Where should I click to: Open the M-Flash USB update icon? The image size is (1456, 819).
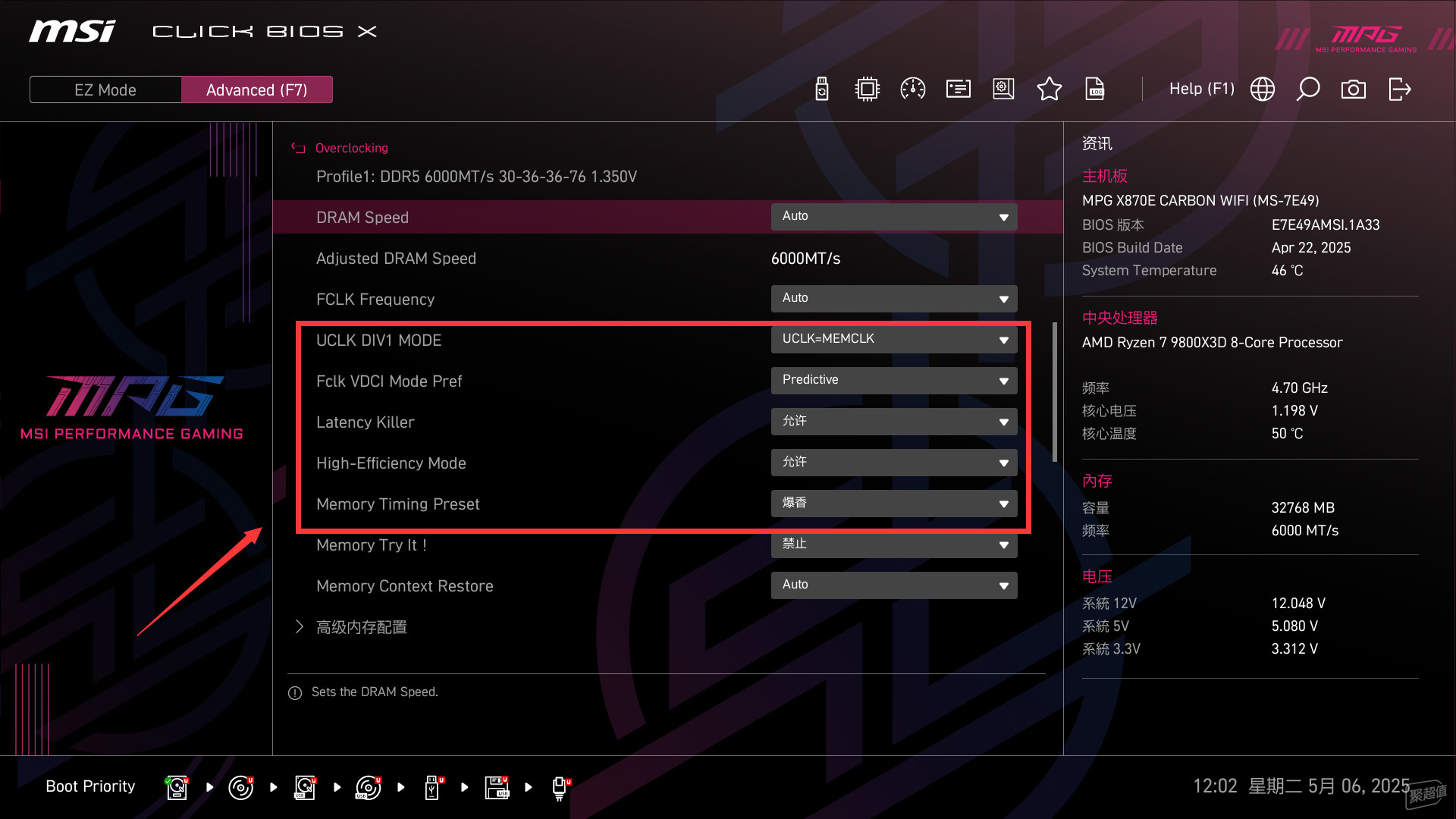tap(822, 89)
